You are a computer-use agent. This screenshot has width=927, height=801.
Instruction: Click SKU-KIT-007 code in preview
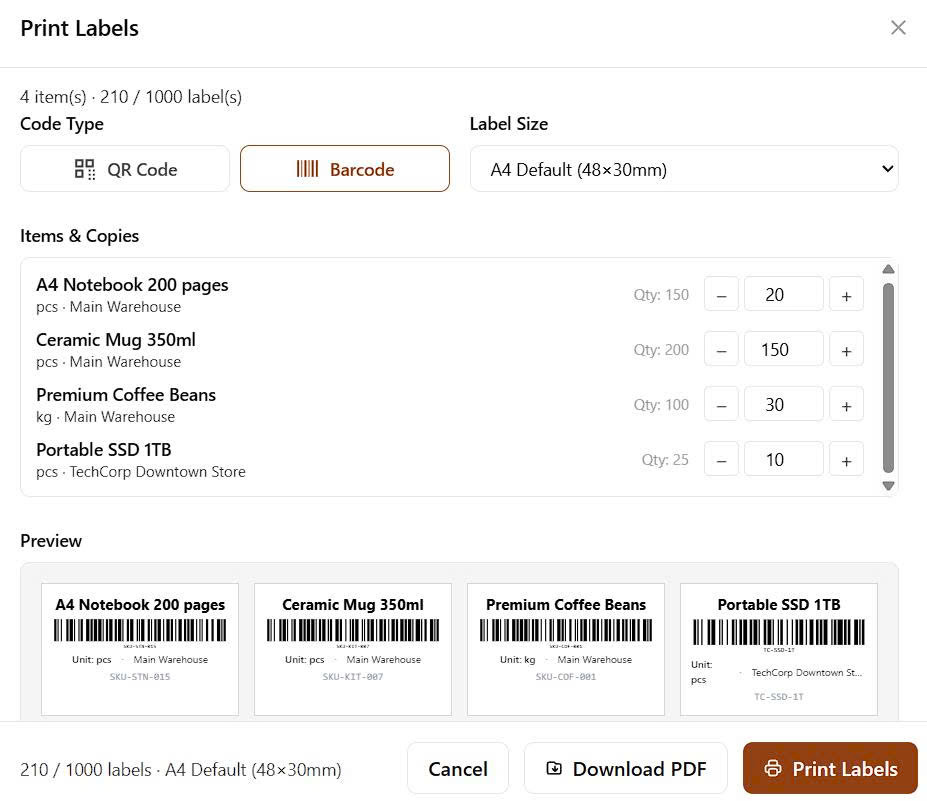(x=353, y=677)
